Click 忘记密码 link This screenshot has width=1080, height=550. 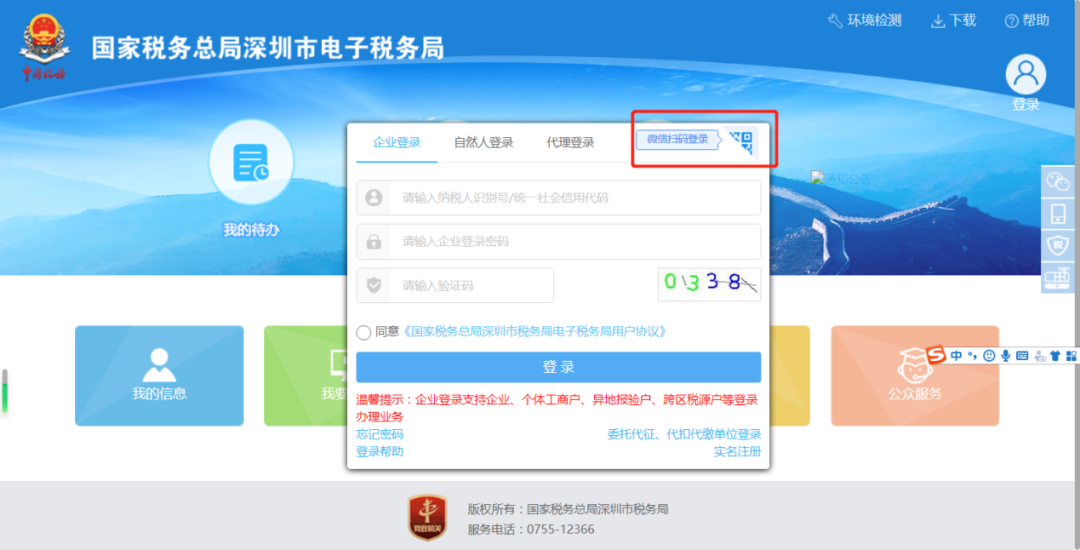380,434
